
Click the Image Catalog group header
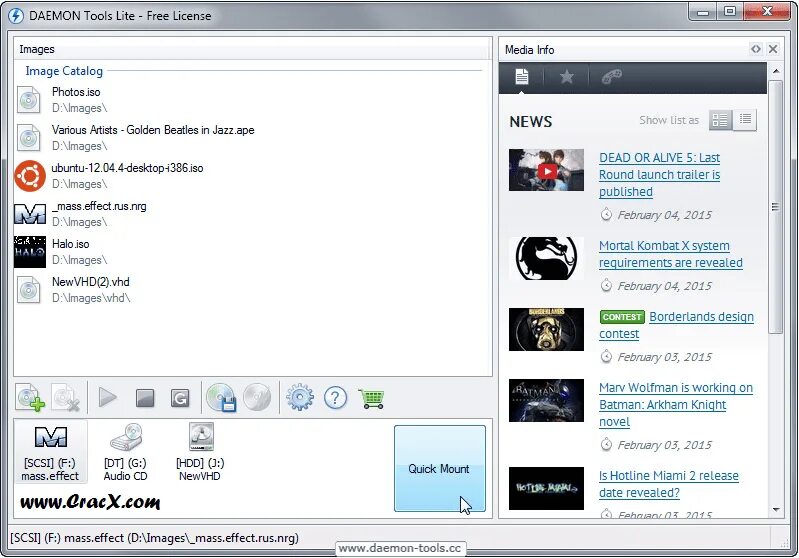tap(64, 71)
